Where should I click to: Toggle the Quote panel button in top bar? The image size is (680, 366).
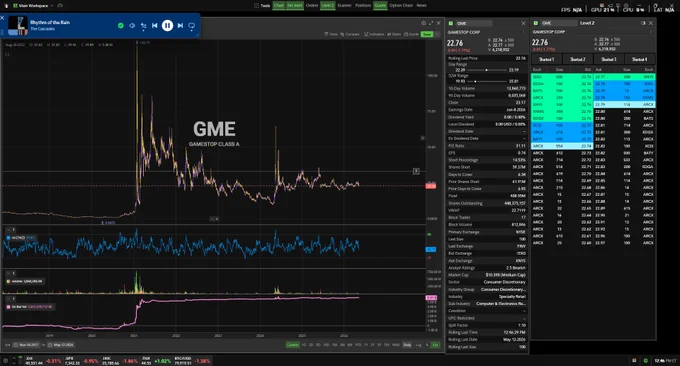tap(380, 6)
